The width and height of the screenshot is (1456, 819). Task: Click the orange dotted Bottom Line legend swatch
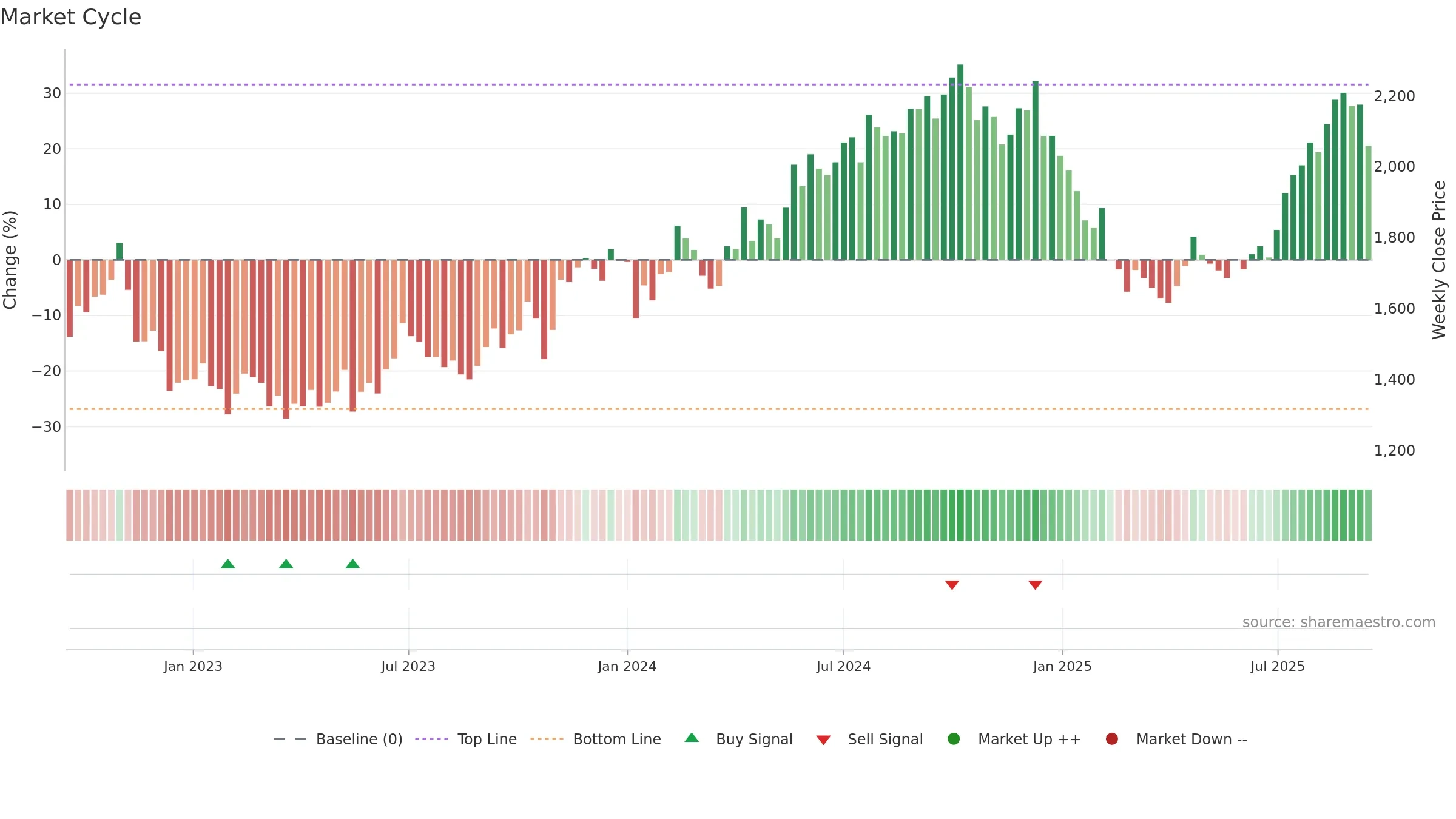[547, 739]
